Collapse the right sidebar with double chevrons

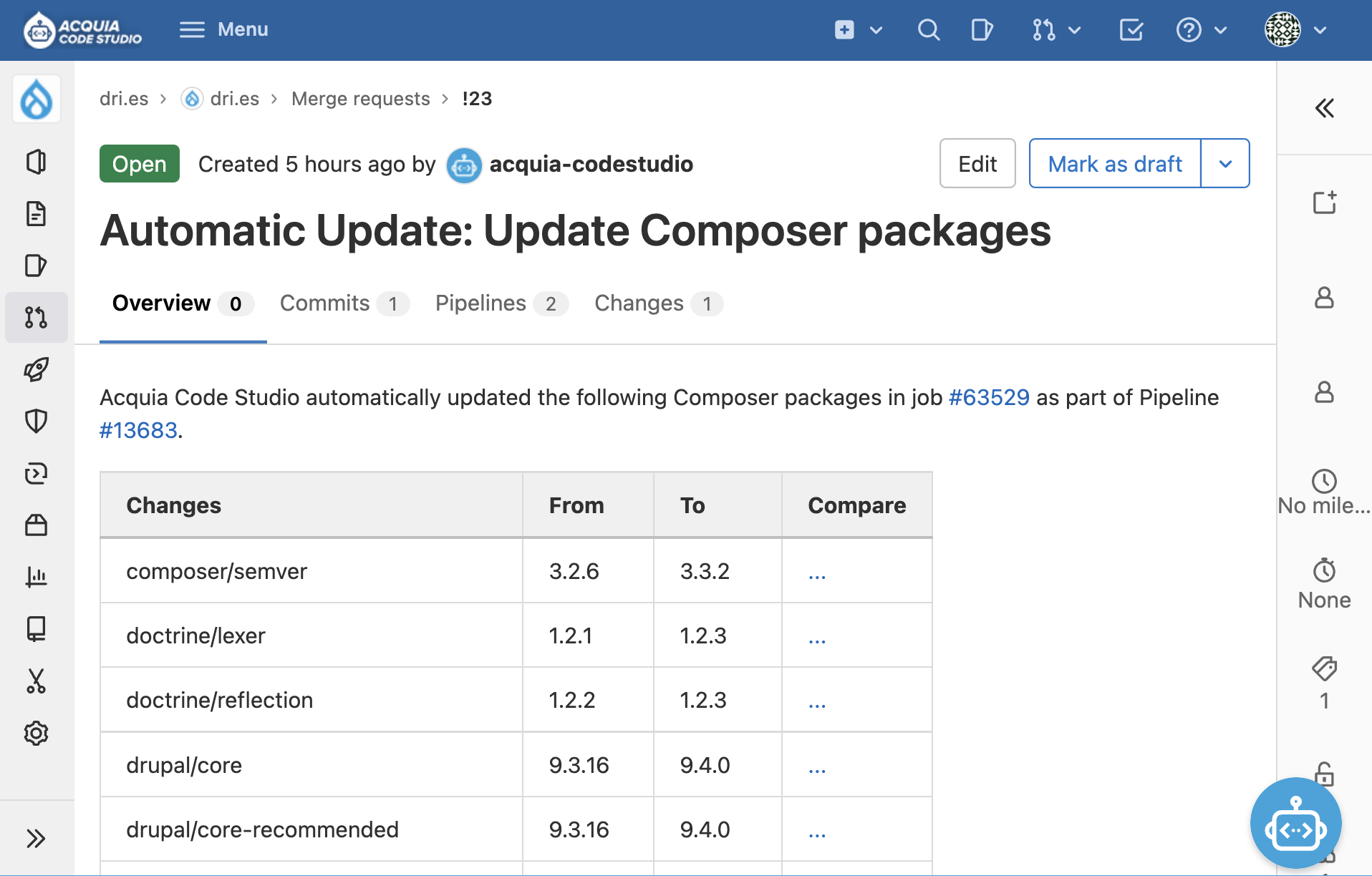[x=1325, y=108]
